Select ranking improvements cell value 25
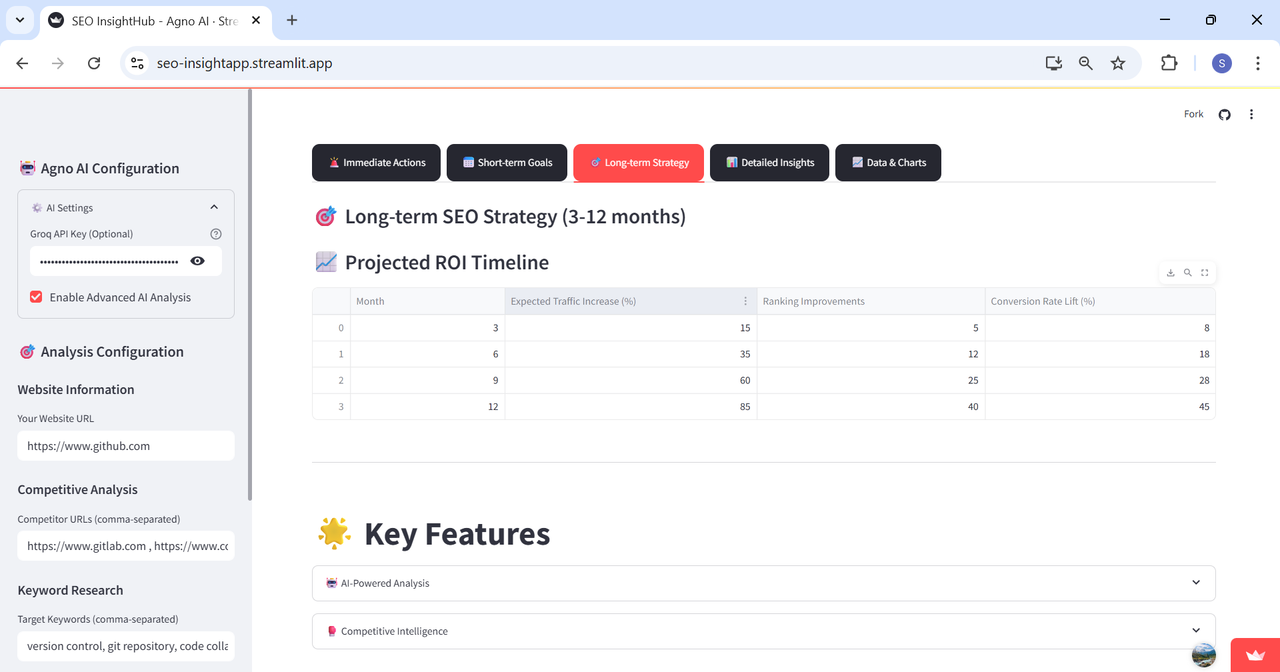This screenshot has width=1280, height=672. [x=871, y=380]
